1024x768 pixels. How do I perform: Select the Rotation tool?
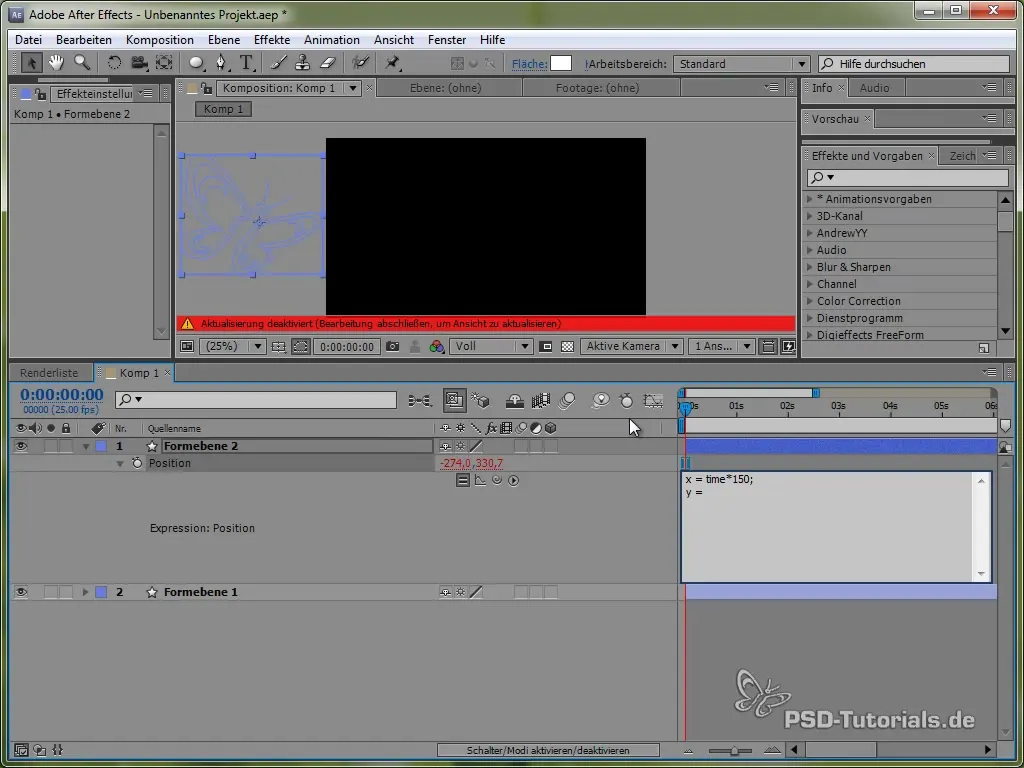[x=114, y=63]
